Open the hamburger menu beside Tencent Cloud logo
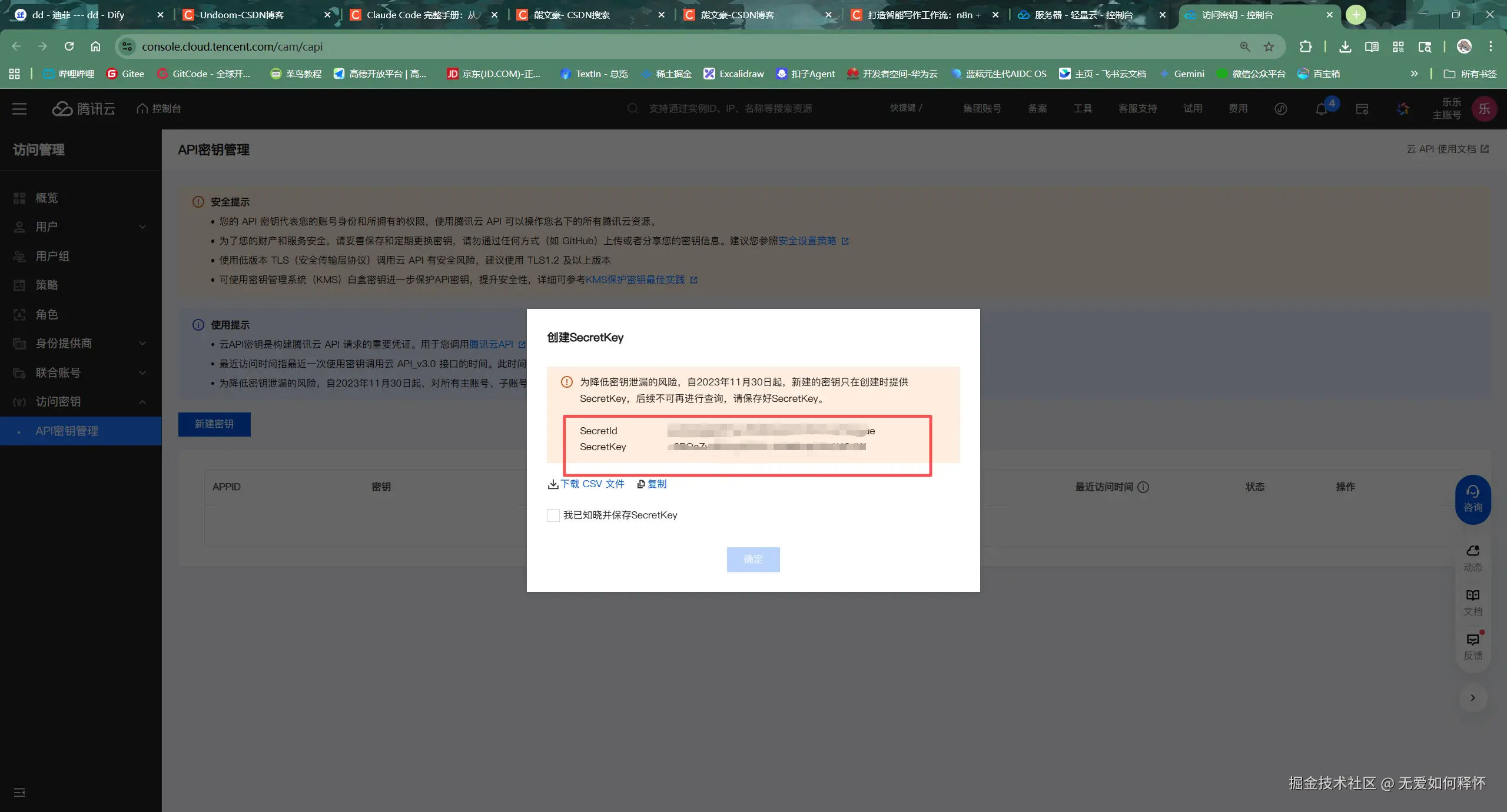 point(19,109)
